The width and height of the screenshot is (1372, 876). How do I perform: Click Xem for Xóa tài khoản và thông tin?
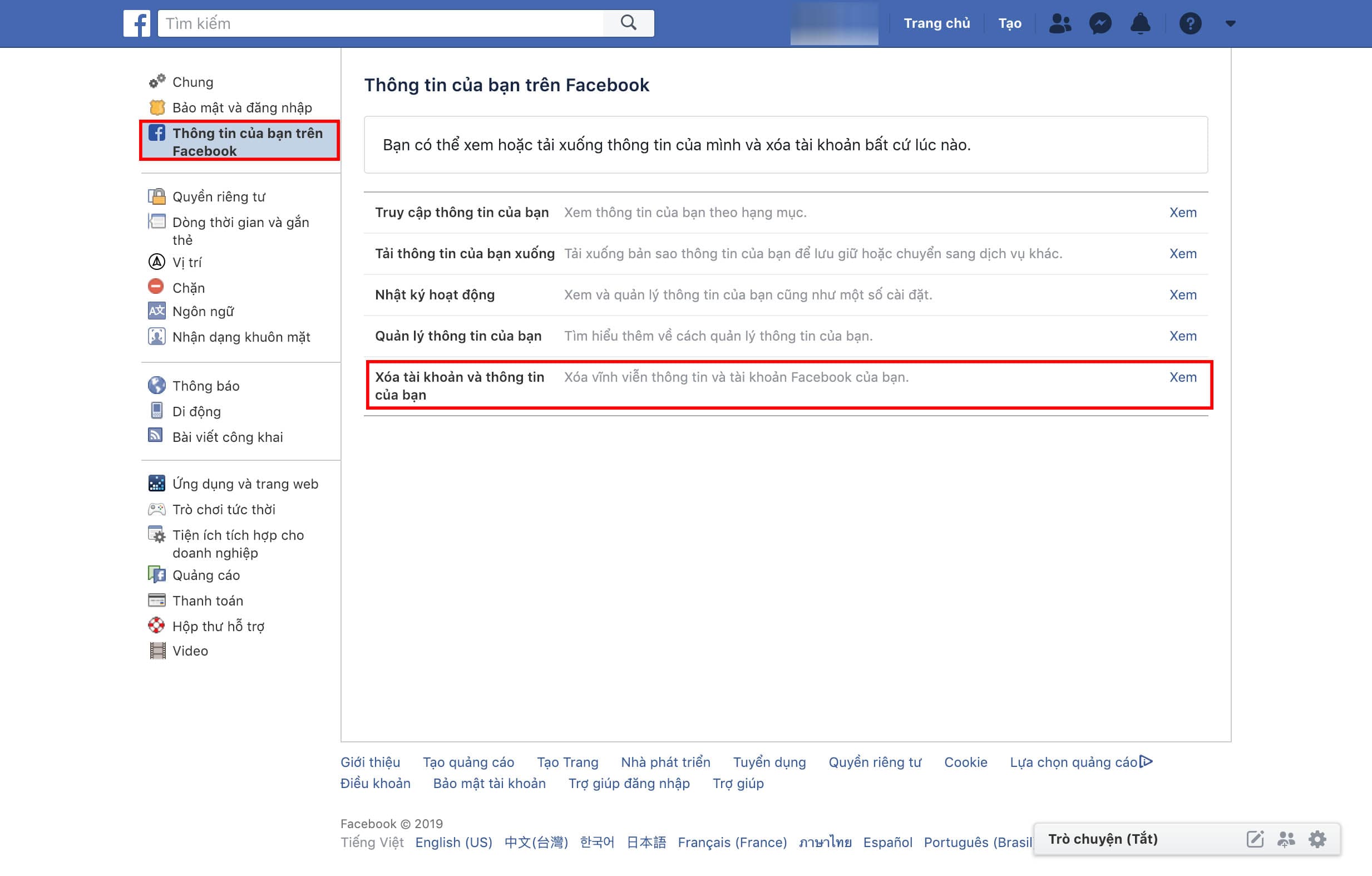click(1183, 377)
